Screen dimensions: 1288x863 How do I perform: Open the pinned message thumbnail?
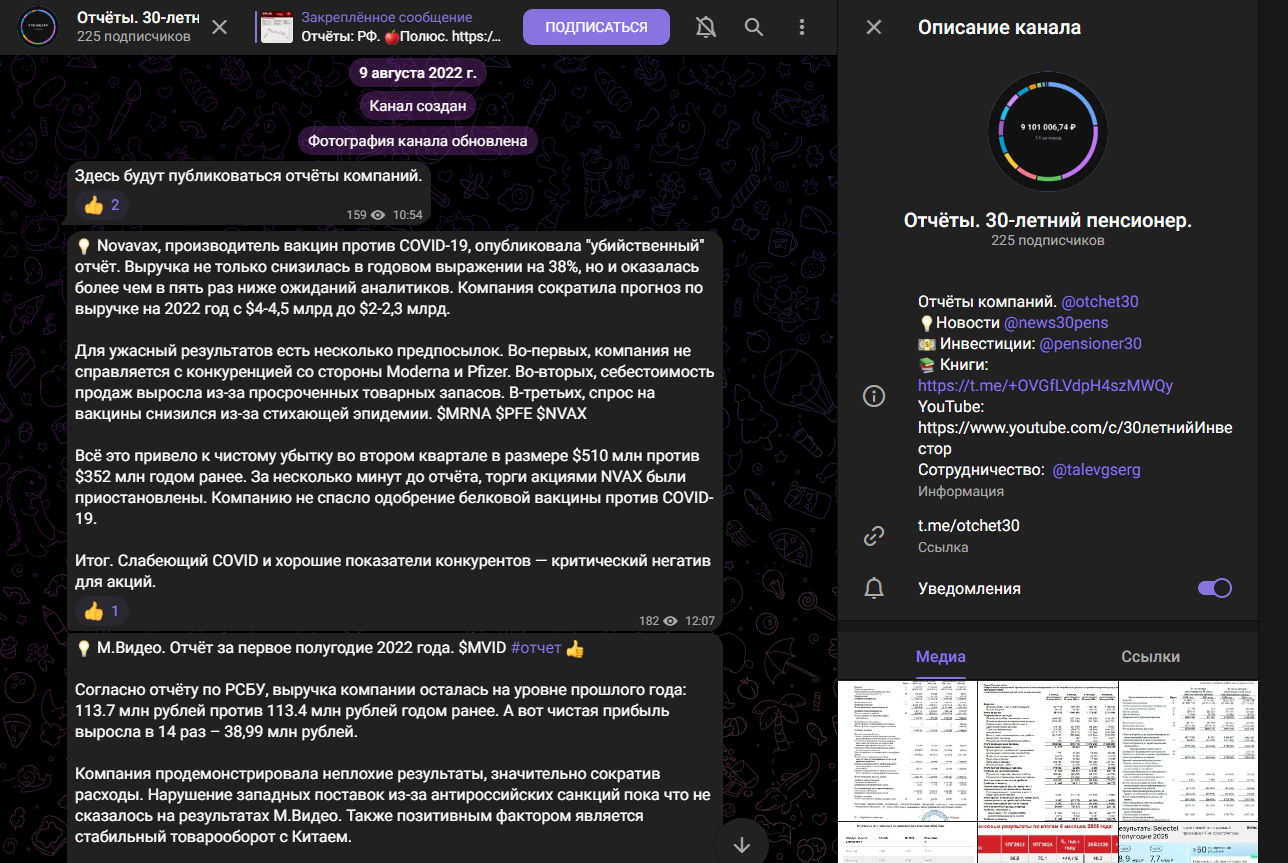276,27
